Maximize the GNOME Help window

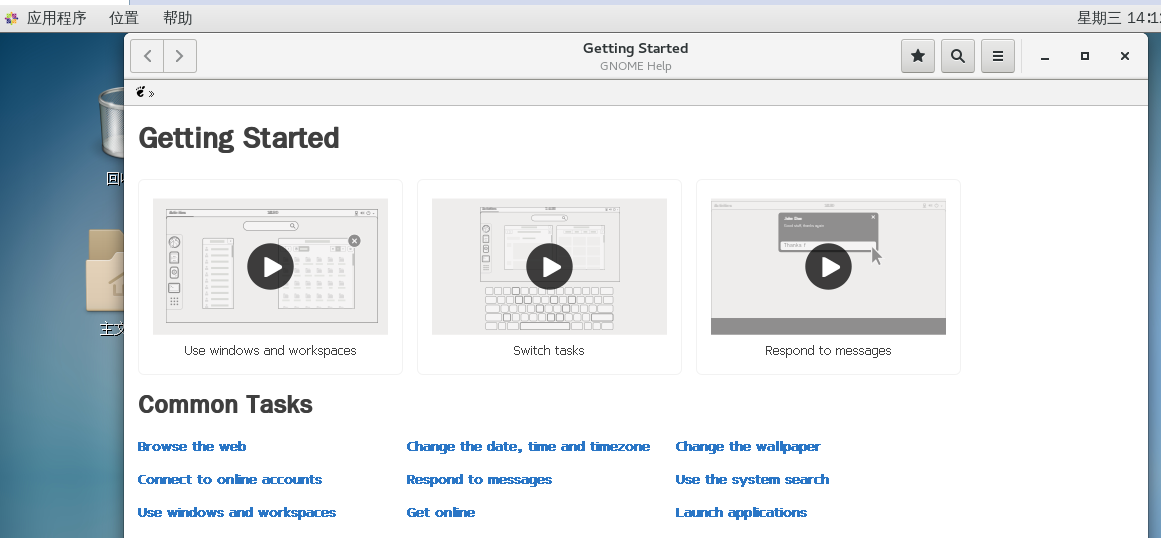point(1085,56)
